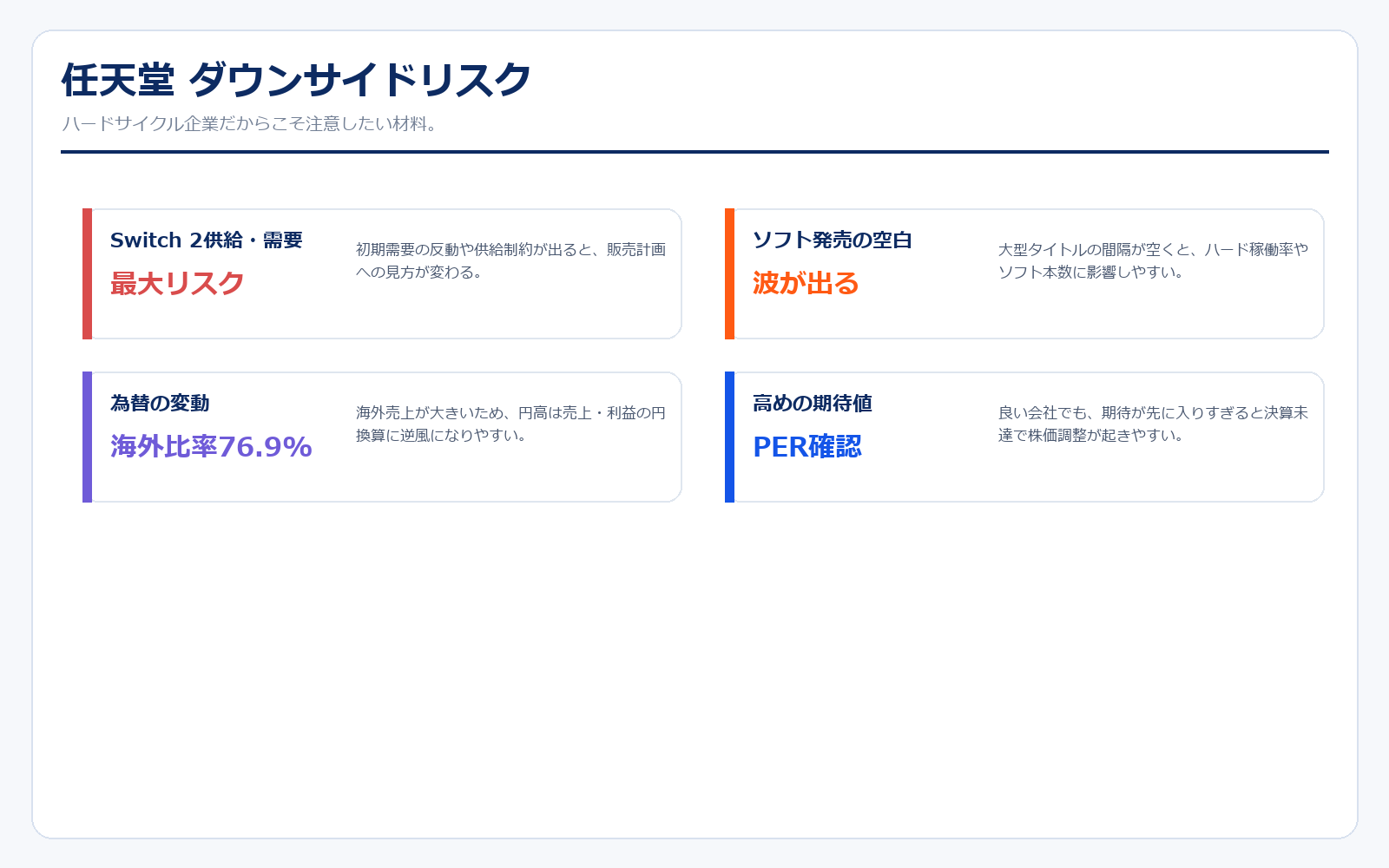Click description starting 海外売上が大きいため

(510, 424)
